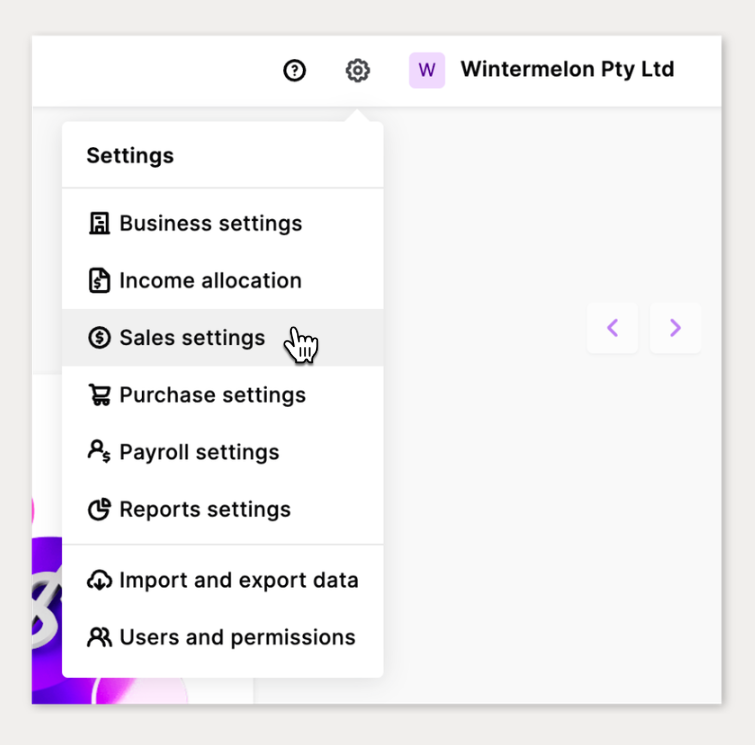The image size is (755, 745).
Task: Click the settings gear icon
Action: [357, 70]
